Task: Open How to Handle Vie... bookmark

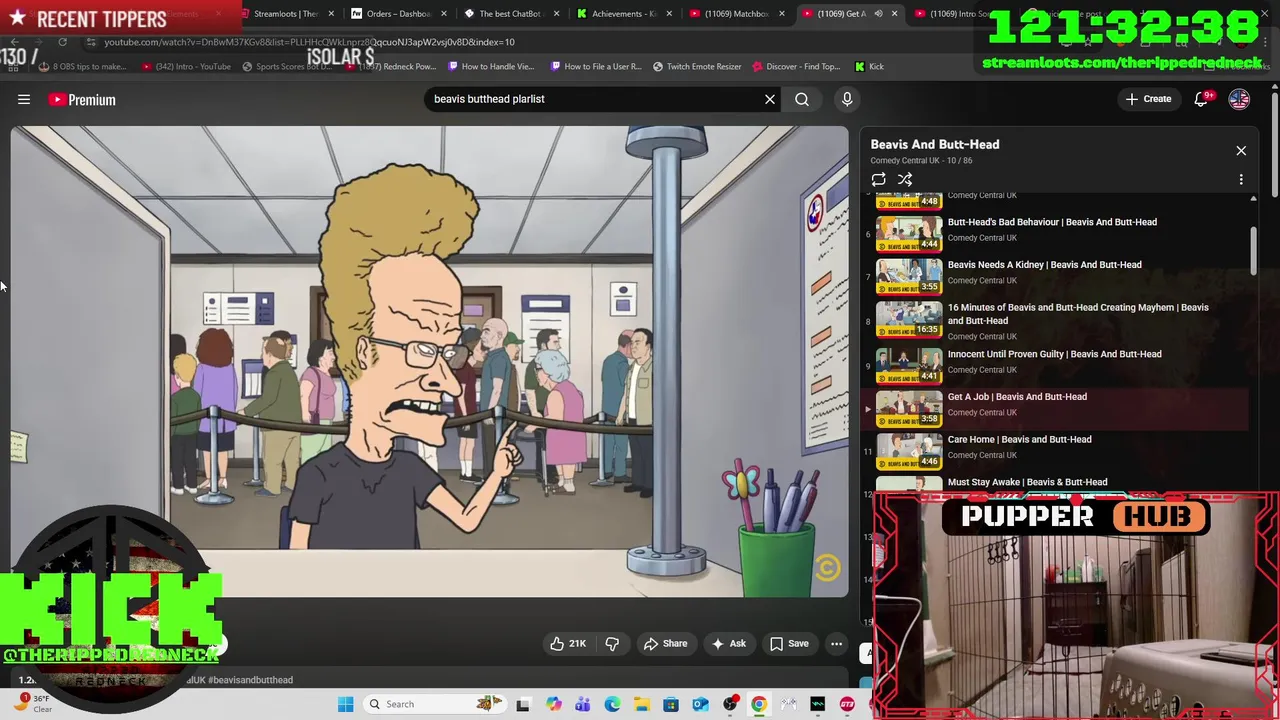Action: click(491, 67)
